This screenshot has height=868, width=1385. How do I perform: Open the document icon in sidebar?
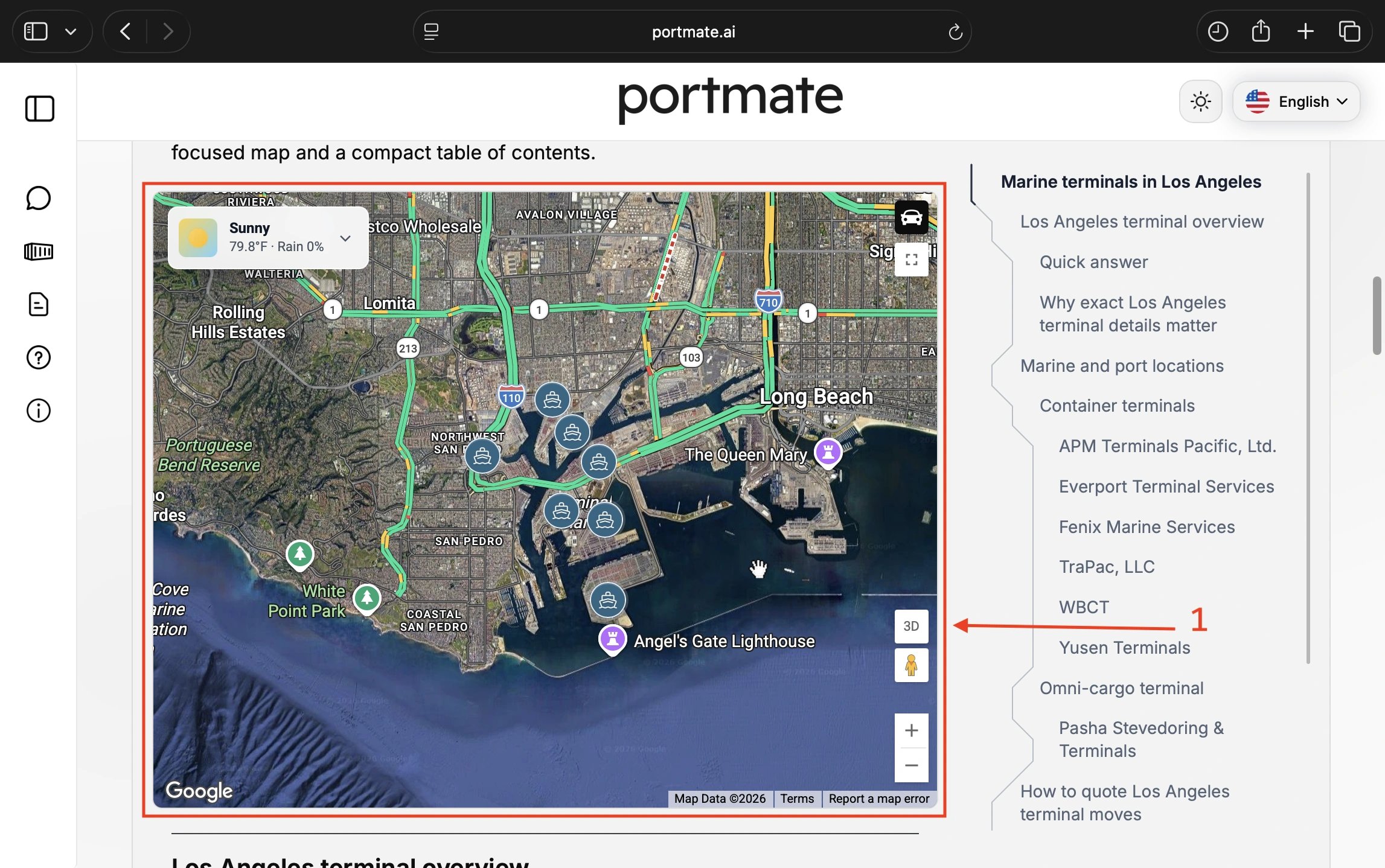(x=39, y=304)
